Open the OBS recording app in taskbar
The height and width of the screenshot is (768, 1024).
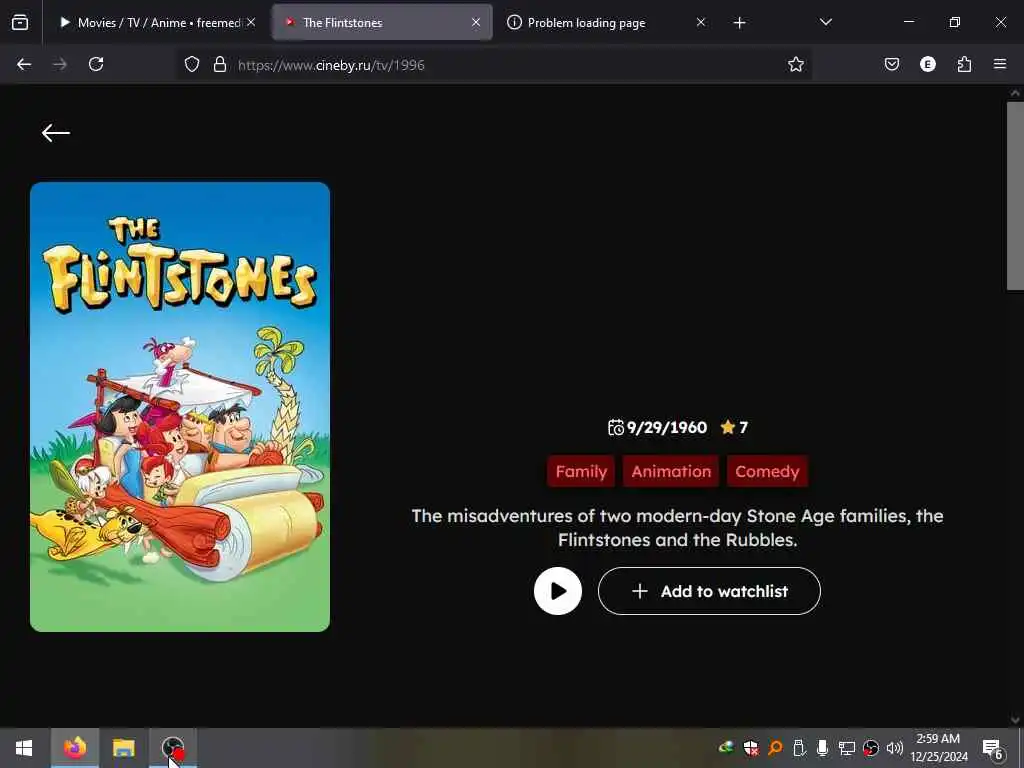(173, 748)
